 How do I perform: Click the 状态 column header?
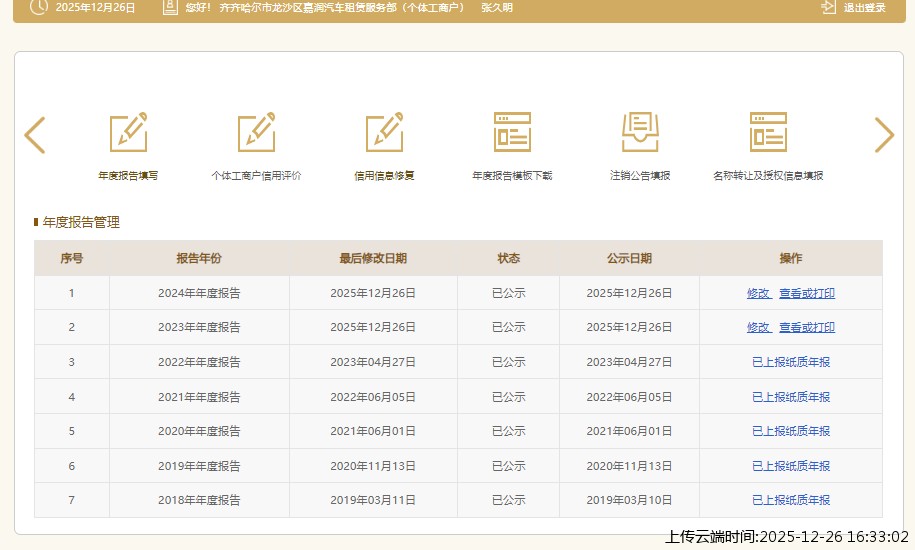[508, 258]
